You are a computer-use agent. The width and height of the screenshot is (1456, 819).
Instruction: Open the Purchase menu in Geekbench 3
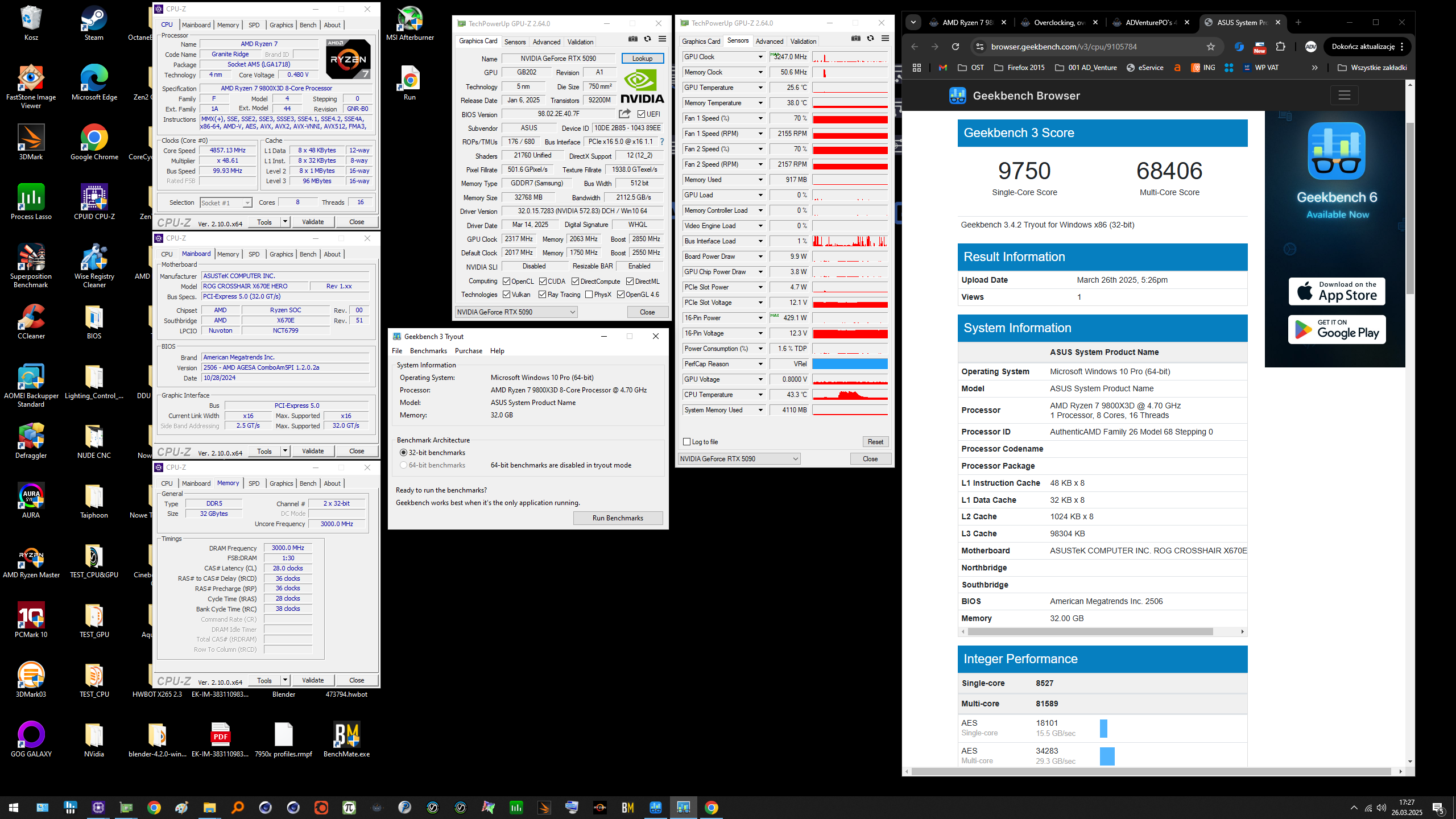[469, 351]
